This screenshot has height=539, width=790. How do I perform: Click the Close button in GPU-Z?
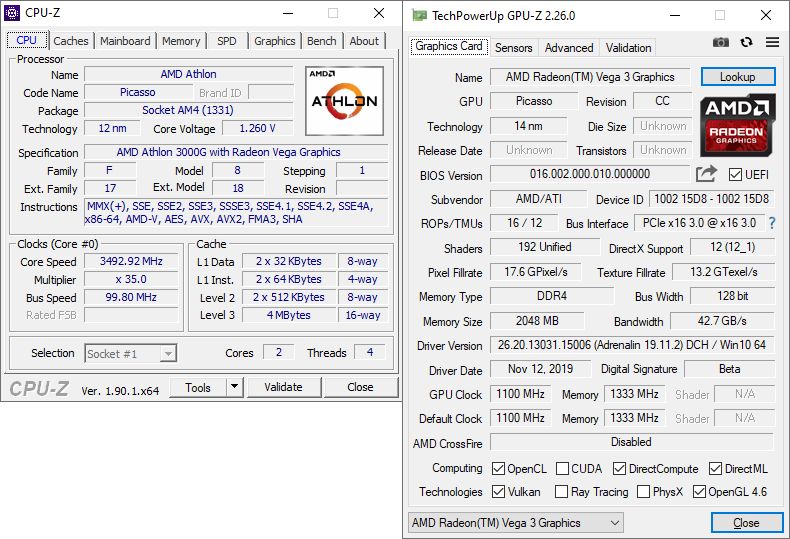pos(747,523)
